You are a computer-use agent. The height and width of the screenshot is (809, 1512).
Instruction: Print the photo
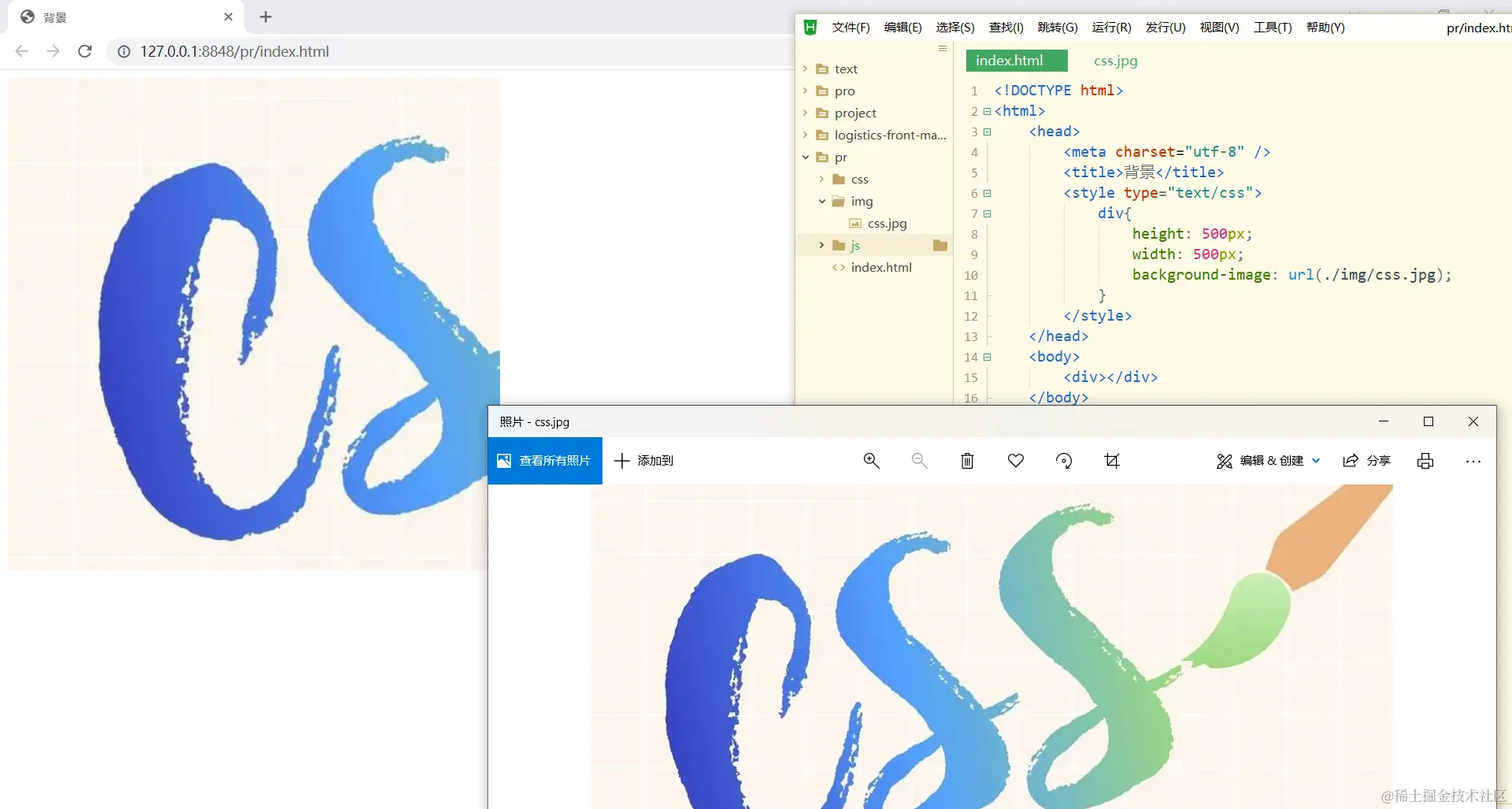coord(1425,461)
